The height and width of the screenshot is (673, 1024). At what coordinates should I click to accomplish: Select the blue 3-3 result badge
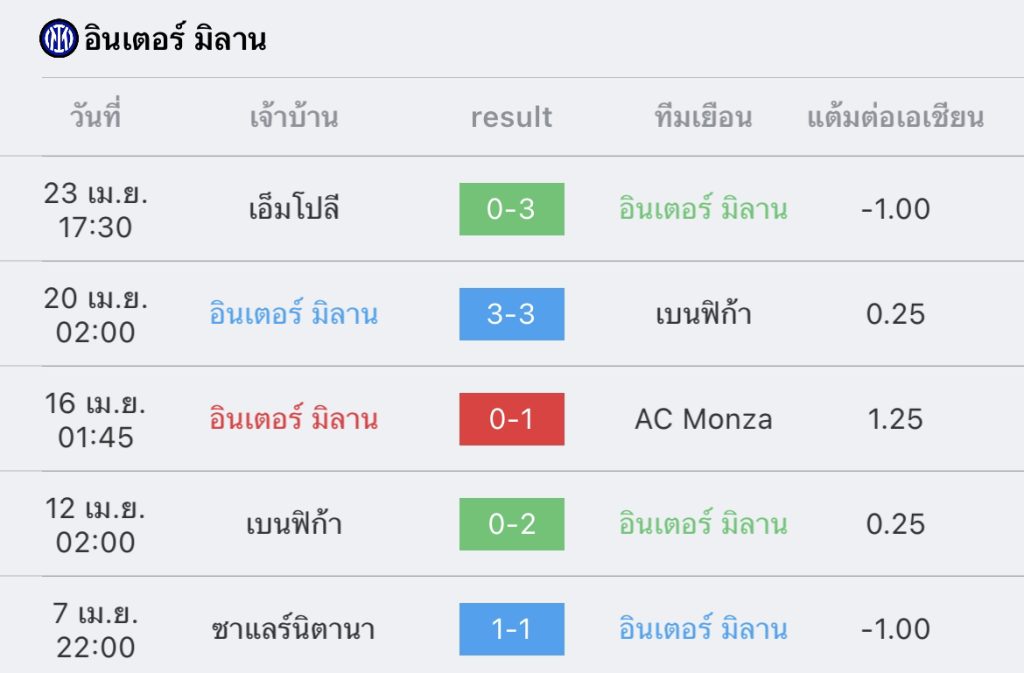pyautogui.click(x=511, y=314)
